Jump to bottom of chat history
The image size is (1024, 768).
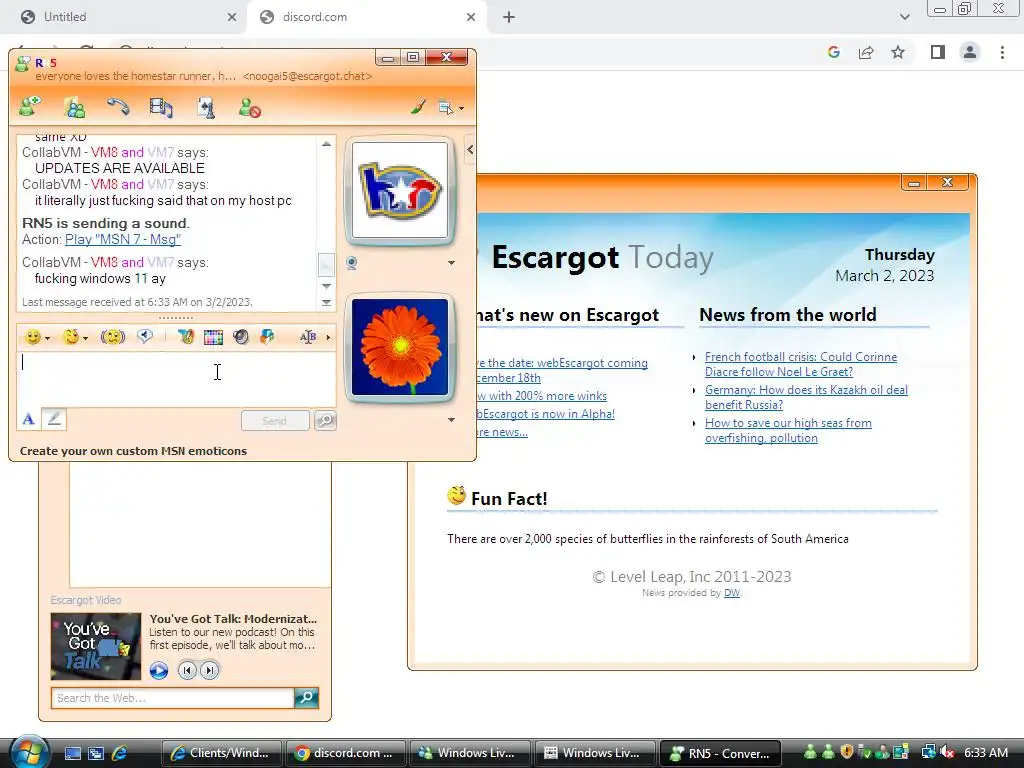point(326,302)
